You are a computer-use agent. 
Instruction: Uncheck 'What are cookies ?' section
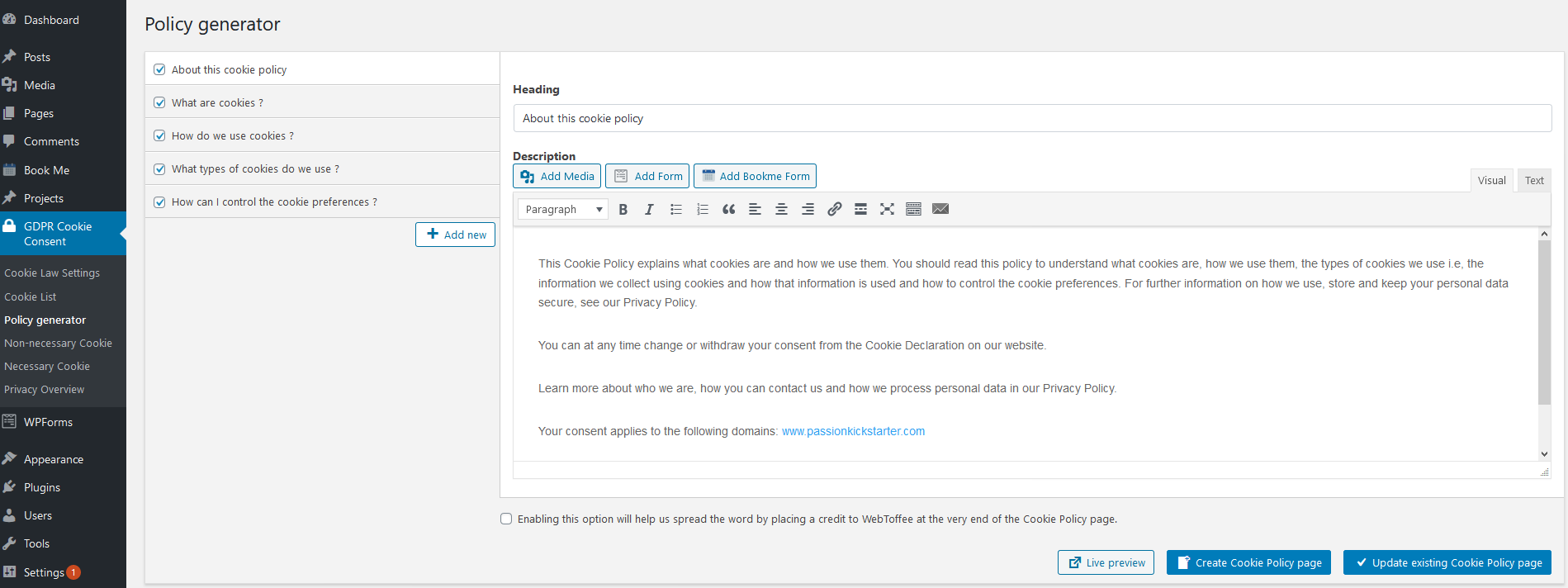pyautogui.click(x=159, y=102)
